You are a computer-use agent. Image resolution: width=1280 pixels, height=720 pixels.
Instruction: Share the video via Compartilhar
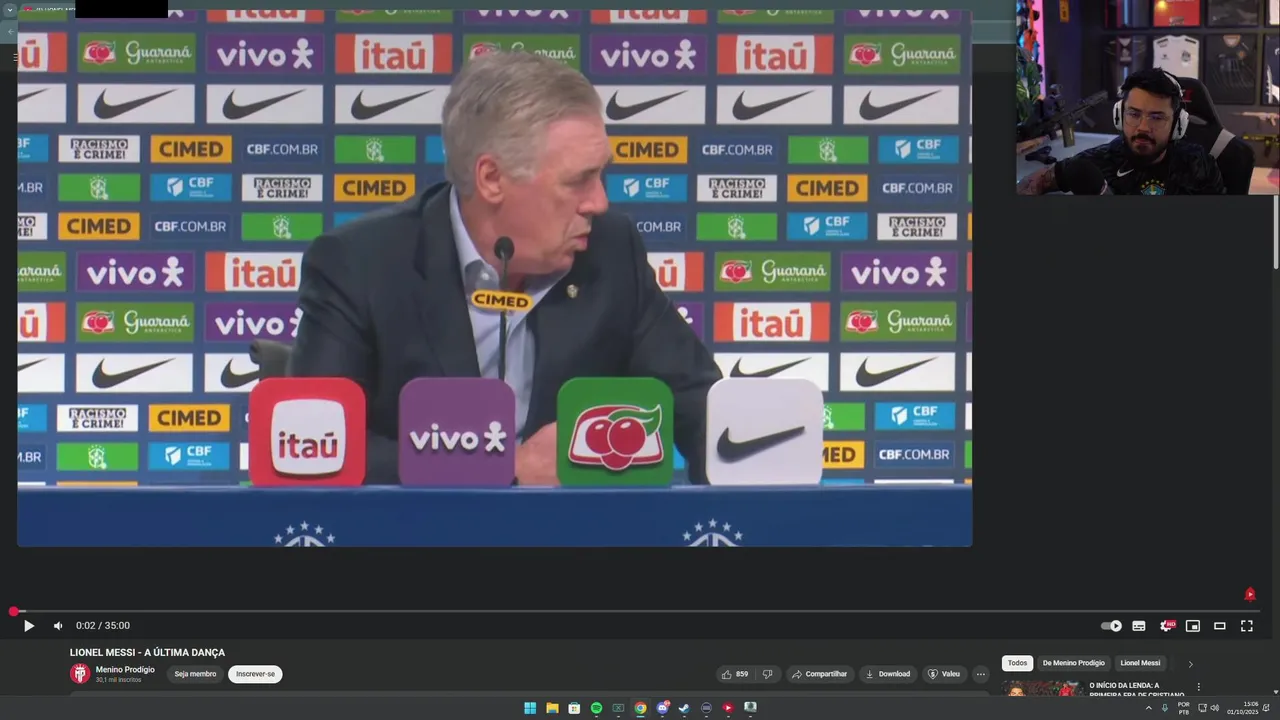point(819,674)
